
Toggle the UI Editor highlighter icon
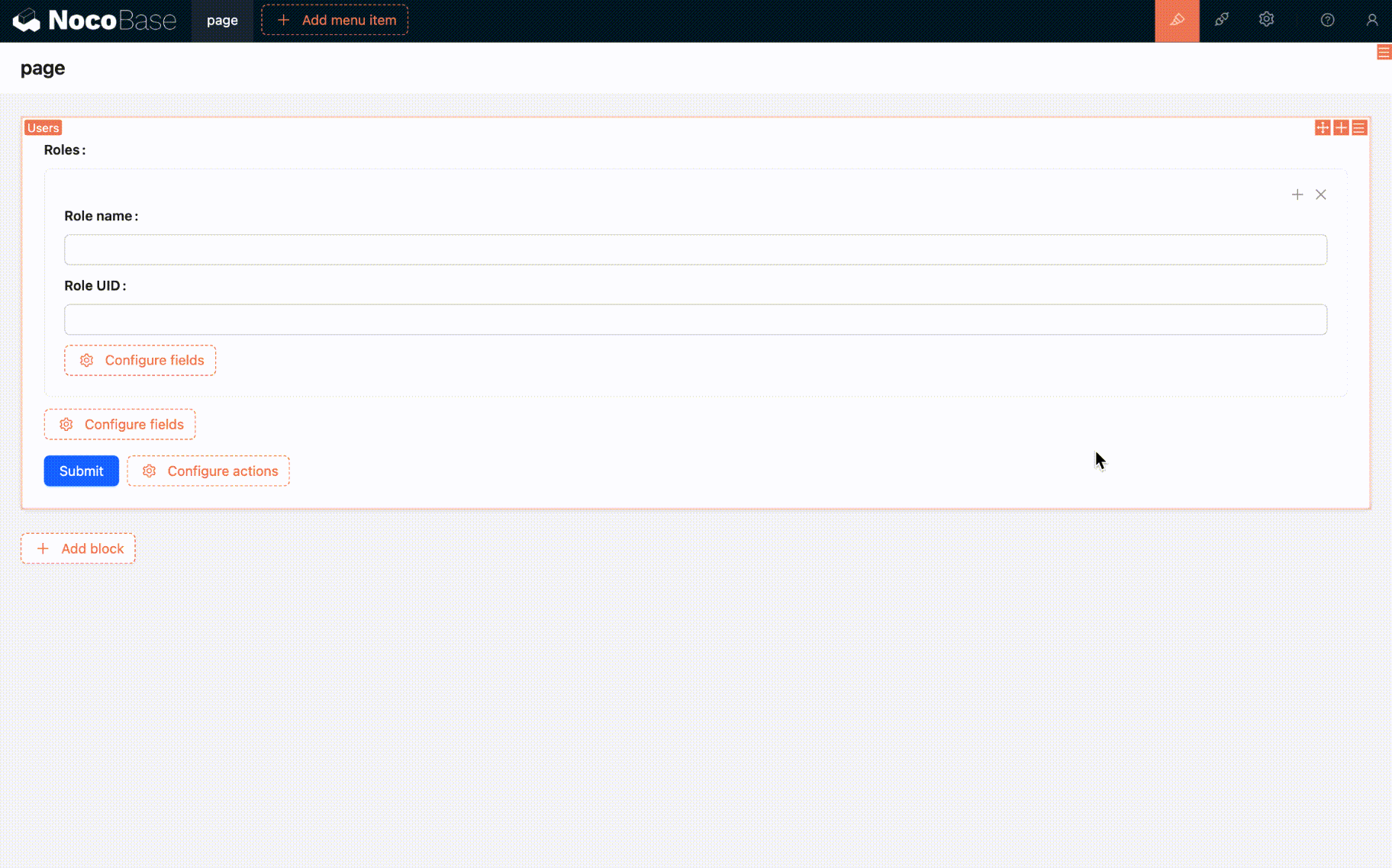(x=1177, y=21)
